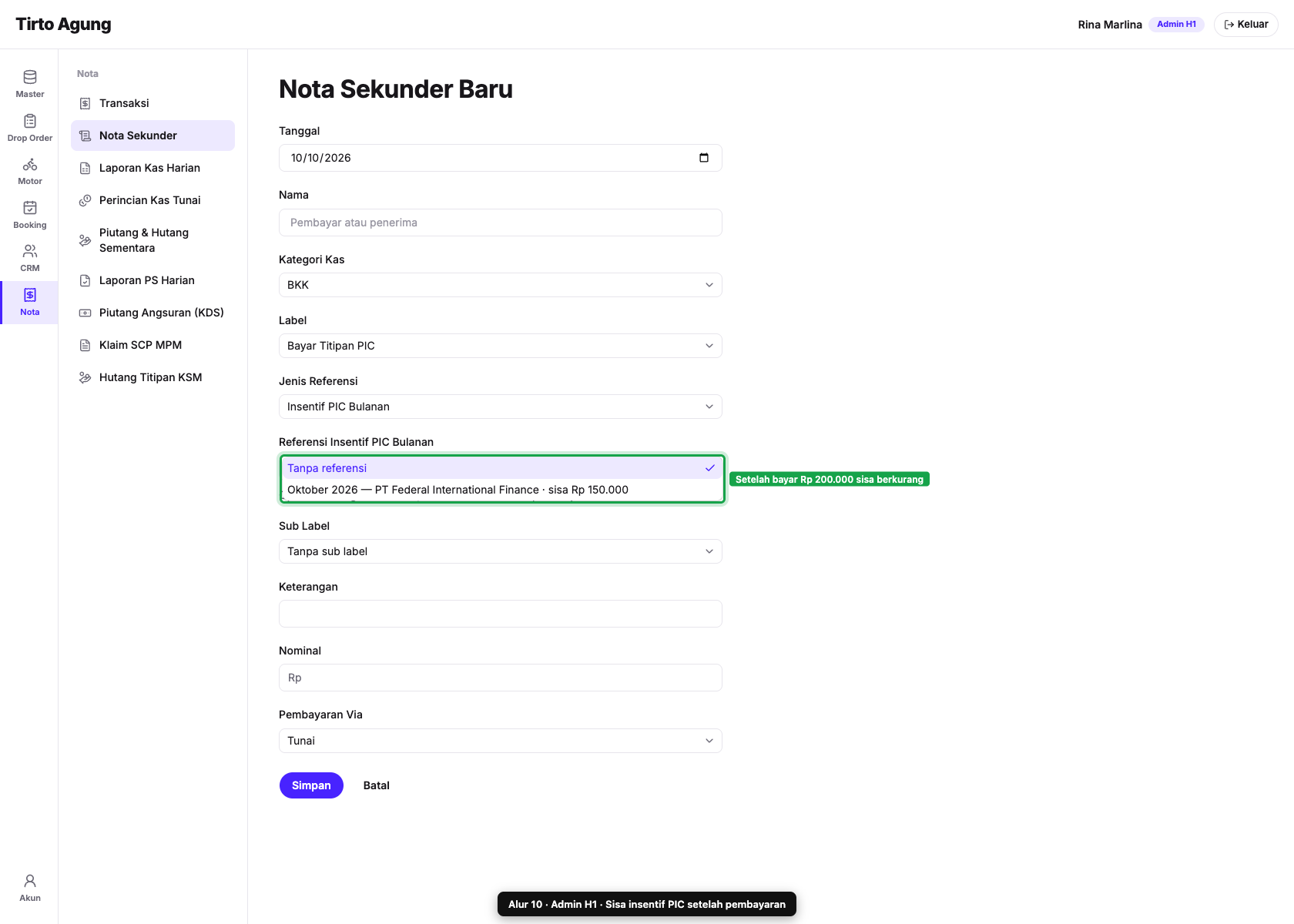
Task: Click the calendar picker icon in Tanggal
Action: pyautogui.click(x=703, y=158)
